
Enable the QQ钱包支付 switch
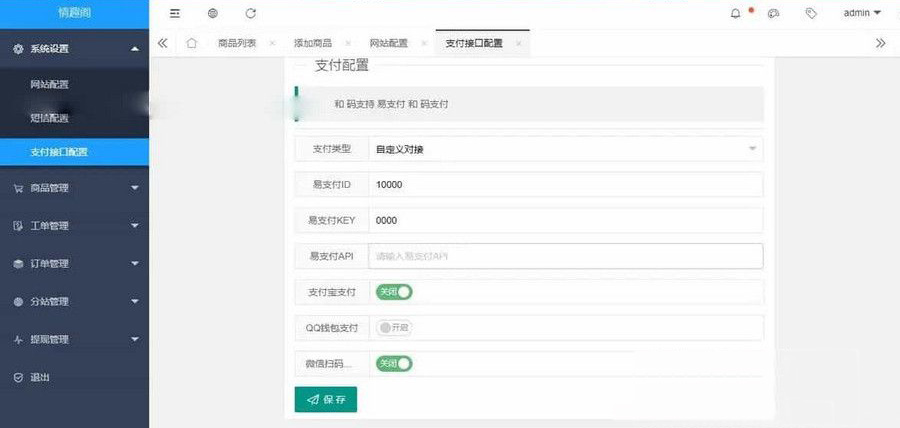click(x=394, y=327)
